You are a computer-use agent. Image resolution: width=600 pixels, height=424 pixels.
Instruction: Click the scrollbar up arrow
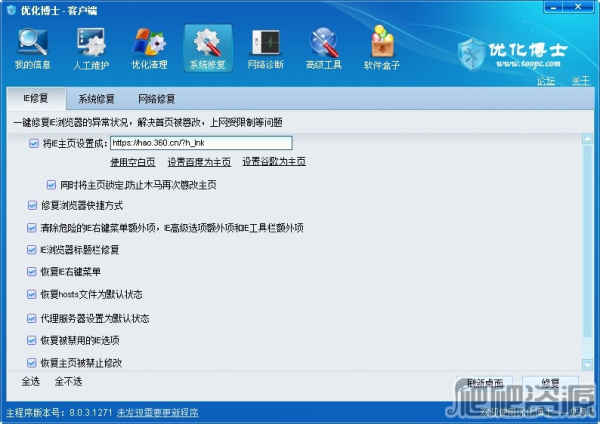587,139
